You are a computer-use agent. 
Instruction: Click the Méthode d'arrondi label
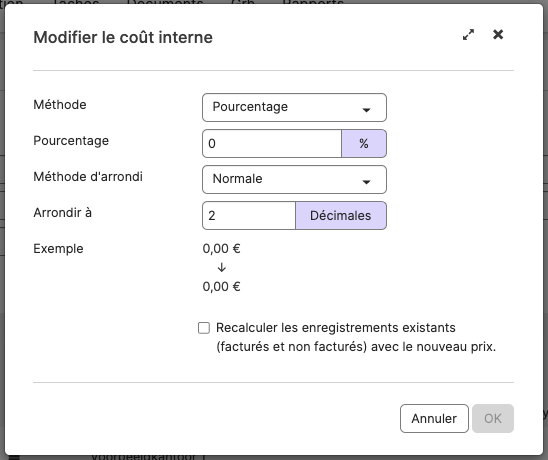pyautogui.click(x=88, y=177)
